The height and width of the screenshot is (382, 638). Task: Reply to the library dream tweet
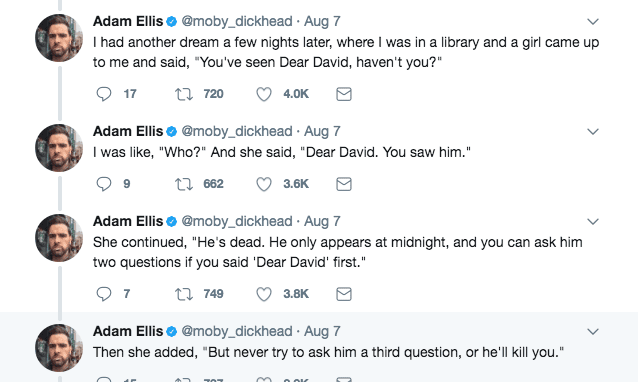(x=104, y=94)
